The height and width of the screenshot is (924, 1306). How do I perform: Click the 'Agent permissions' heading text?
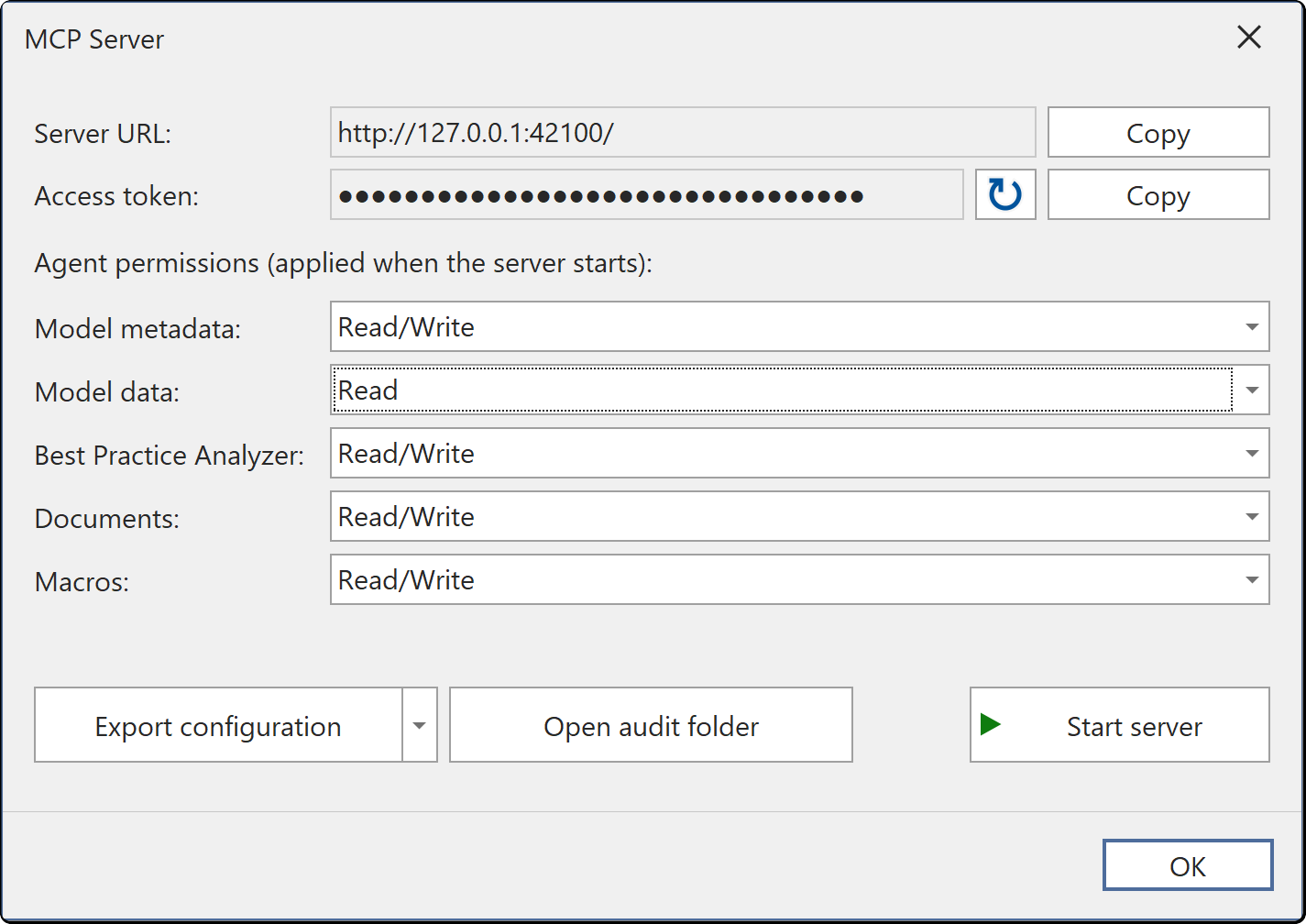[x=343, y=263]
